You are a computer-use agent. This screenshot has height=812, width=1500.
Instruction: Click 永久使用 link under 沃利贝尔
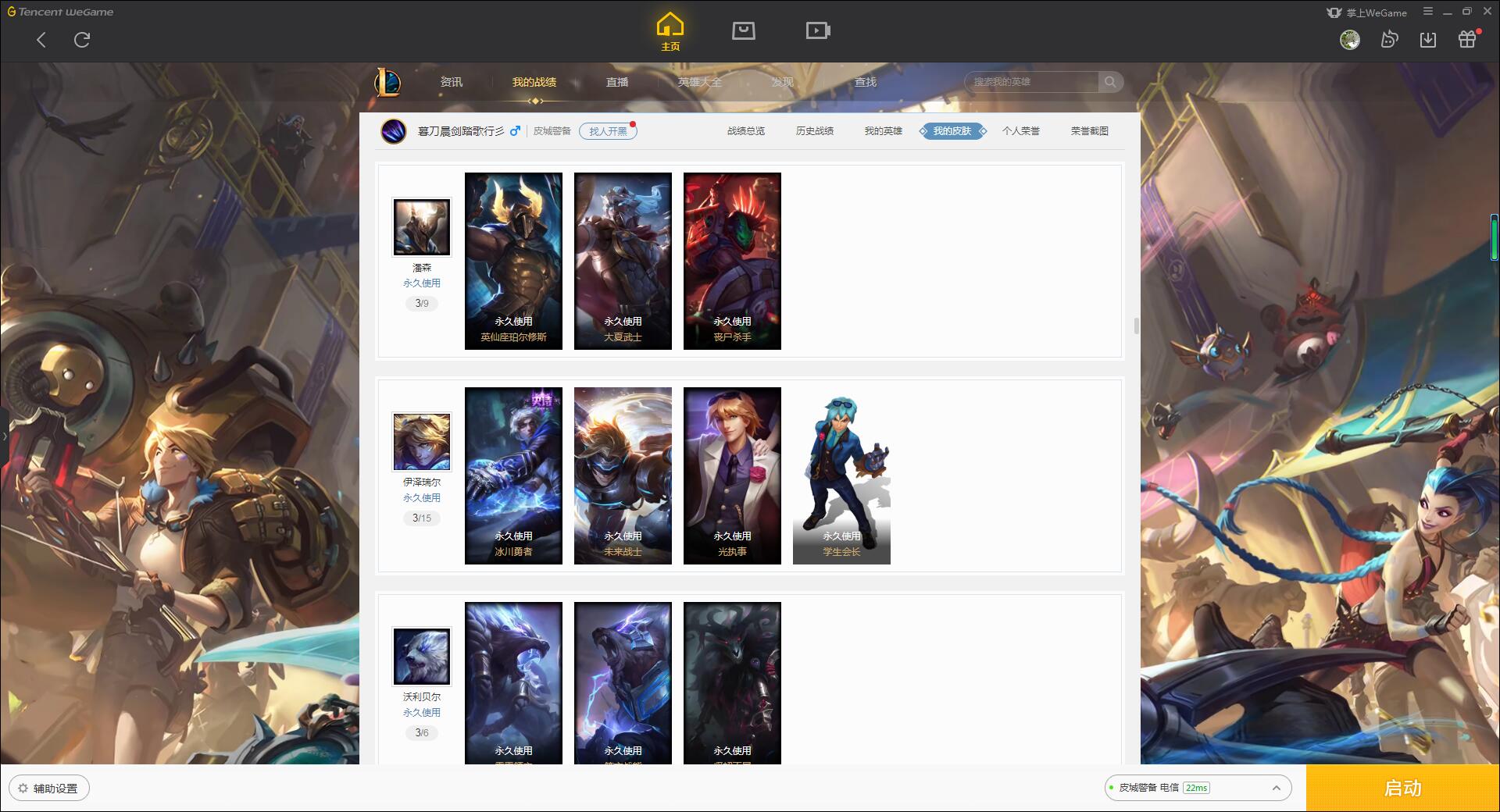pos(422,713)
